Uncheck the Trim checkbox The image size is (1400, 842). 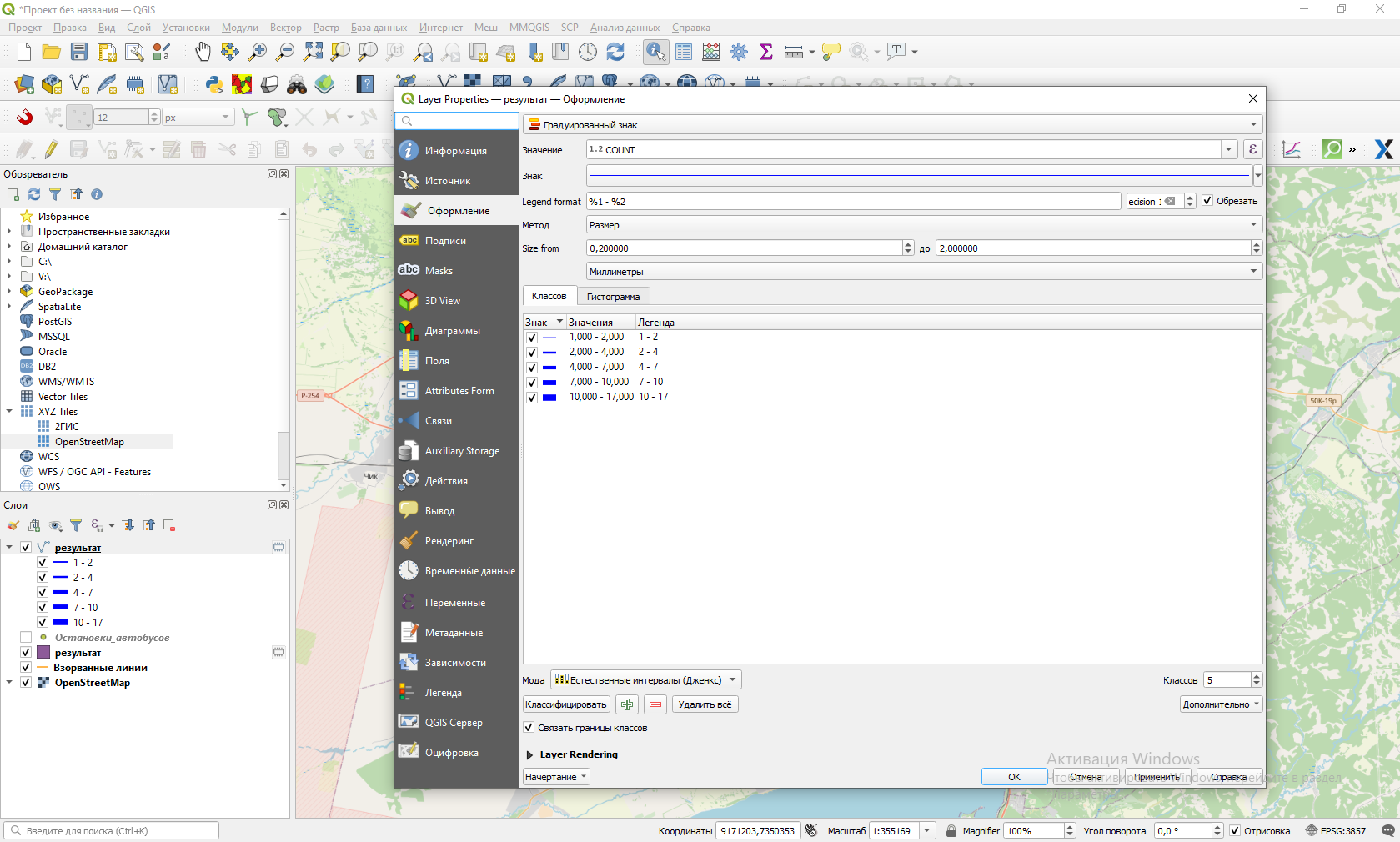[x=1207, y=201]
